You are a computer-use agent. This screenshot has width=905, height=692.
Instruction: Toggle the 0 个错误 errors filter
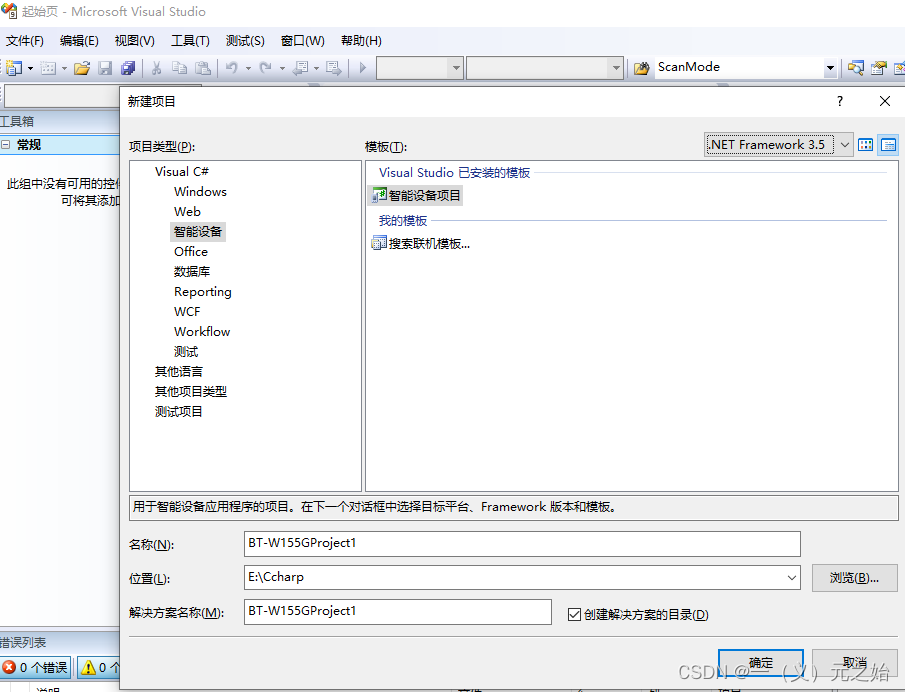coord(36,668)
